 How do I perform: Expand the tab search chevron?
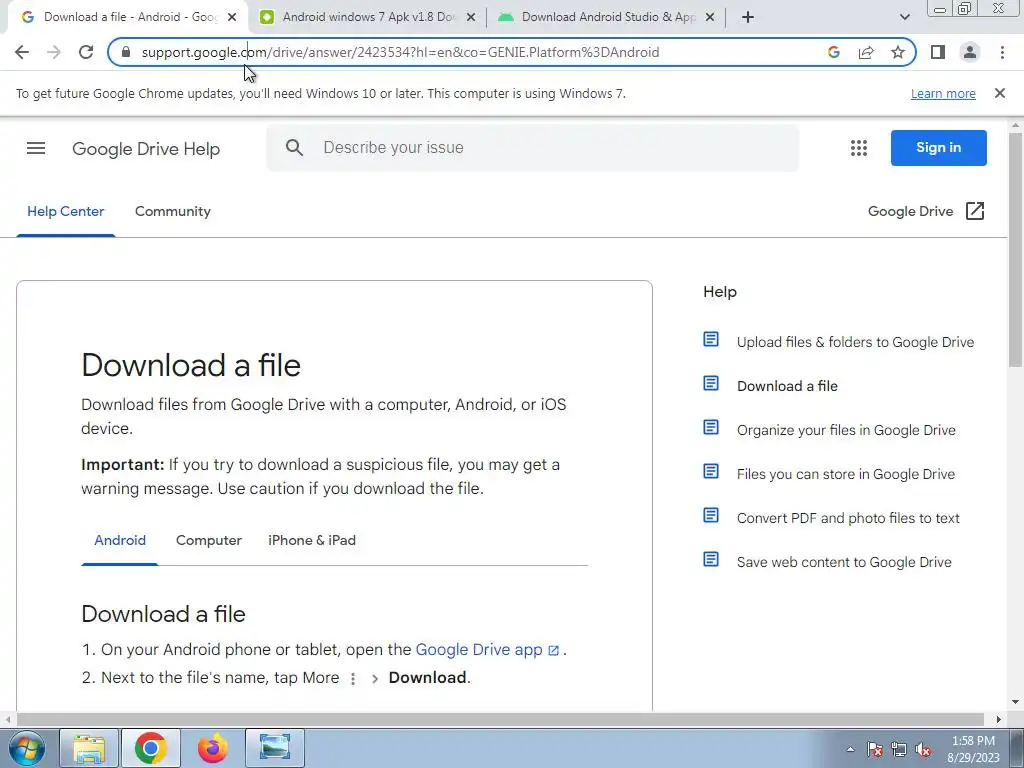click(x=904, y=17)
